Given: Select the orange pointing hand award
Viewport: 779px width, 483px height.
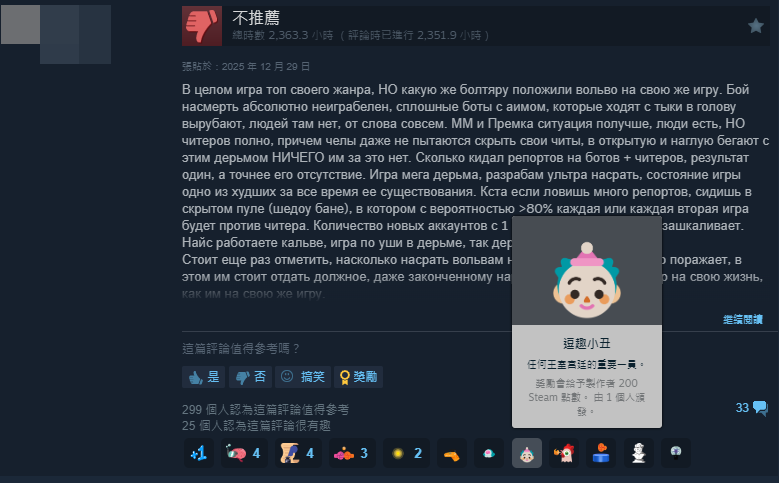Looking at the screenshot, I should coord(452,453).
